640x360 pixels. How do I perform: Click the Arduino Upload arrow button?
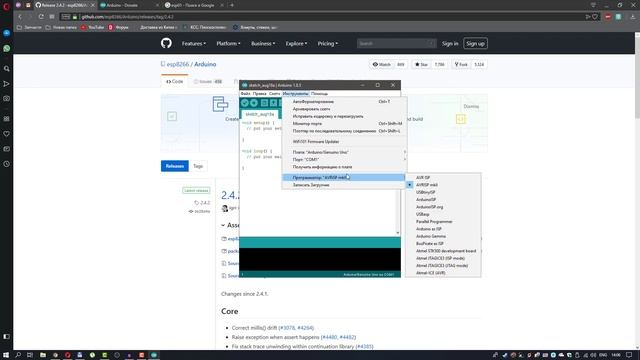pyautogui.click(x=254, y=103)
